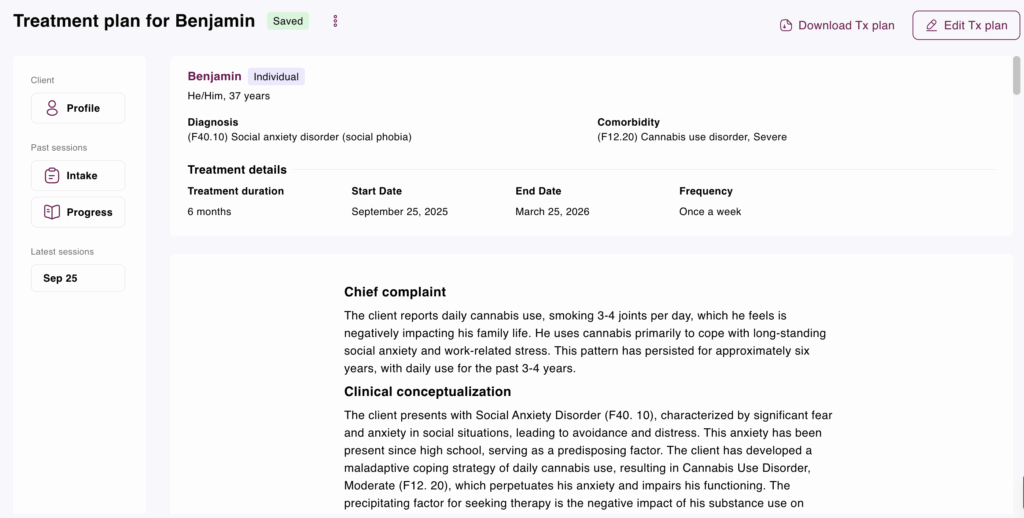
Task: Click the March 25, 2026 end date
Action: tap(554, 212)
